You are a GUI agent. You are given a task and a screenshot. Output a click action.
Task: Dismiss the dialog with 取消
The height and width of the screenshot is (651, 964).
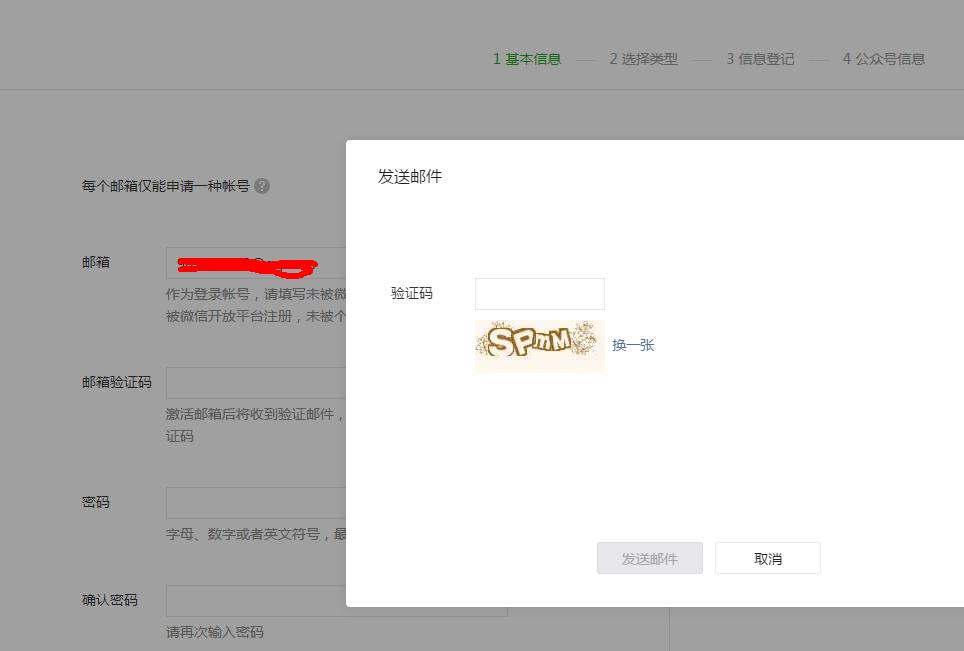coord(767,558)
